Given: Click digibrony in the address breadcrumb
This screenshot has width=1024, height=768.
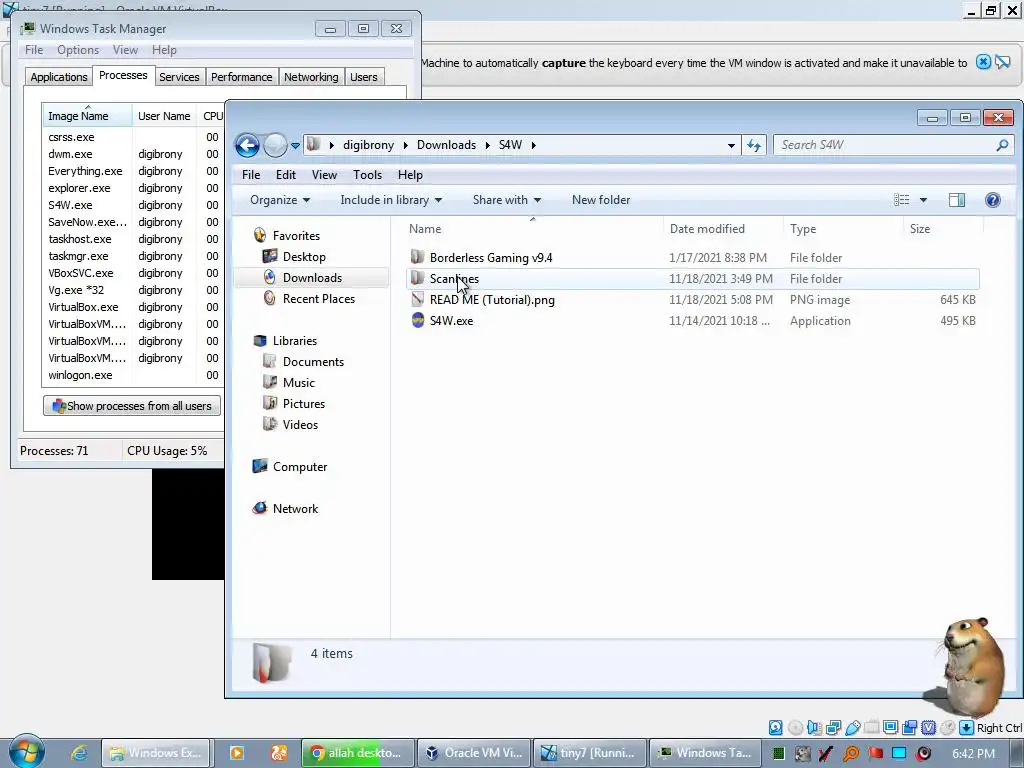Looking at the screenshot, I should tap(368, 145).
